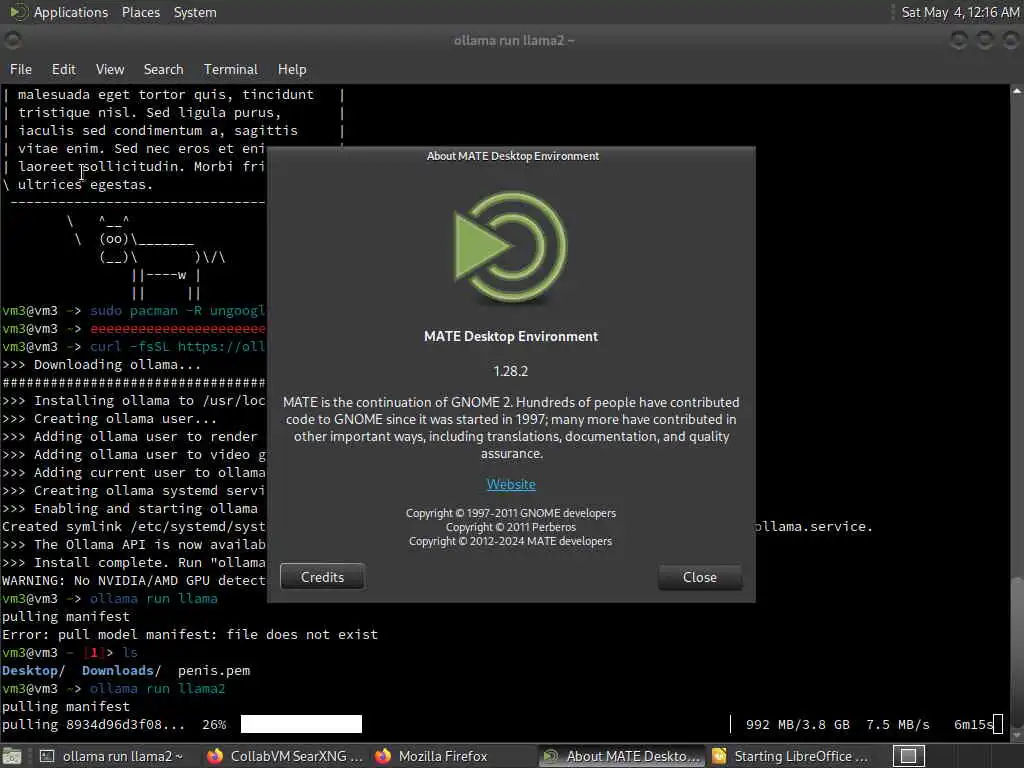Click the large MATE logo in About dialog
1024x768 pixels.
pyautogui.click(x=511, y=247)
